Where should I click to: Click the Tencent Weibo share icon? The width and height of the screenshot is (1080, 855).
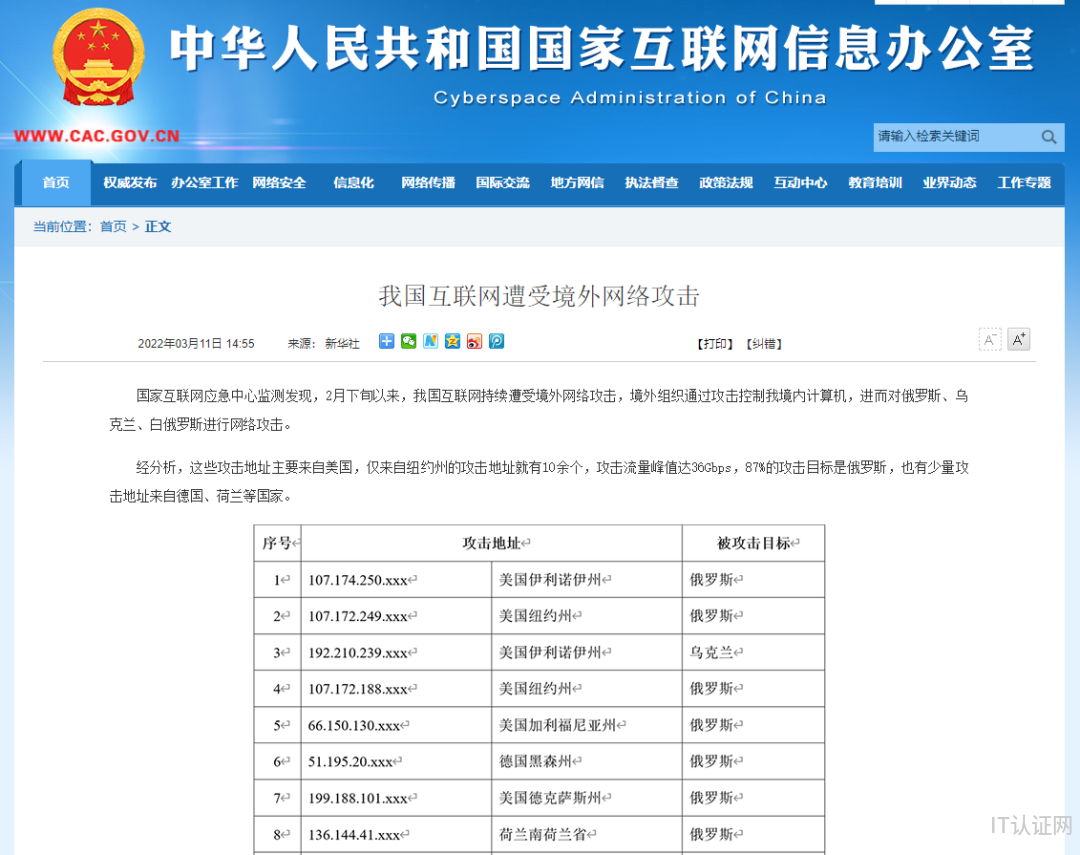[496, 342]
